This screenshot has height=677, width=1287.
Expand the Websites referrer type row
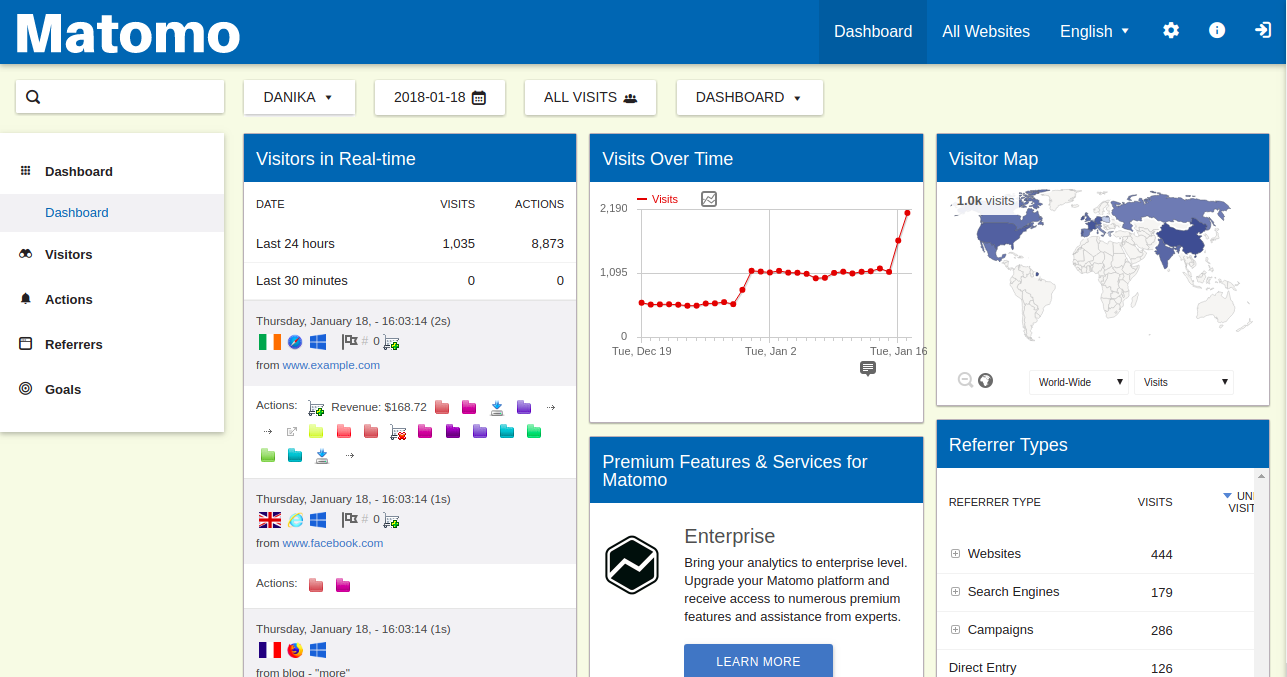click(x=955, y=553)
